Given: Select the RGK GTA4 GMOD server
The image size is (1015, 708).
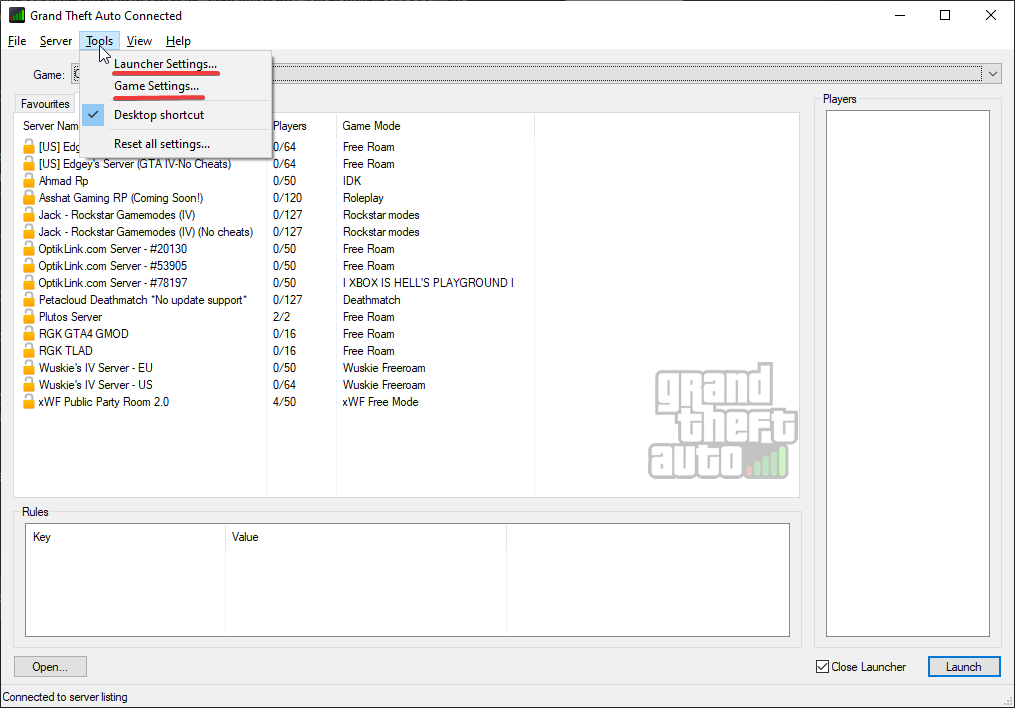Looking at the screenshot, I should (x=84, y=334).
